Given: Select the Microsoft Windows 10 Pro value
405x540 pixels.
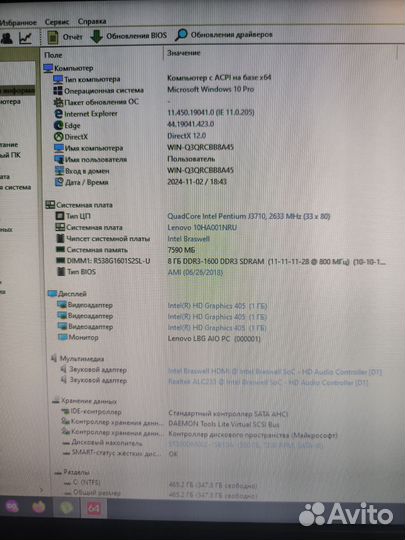Looking at the screenshot, I should (211, 89).
